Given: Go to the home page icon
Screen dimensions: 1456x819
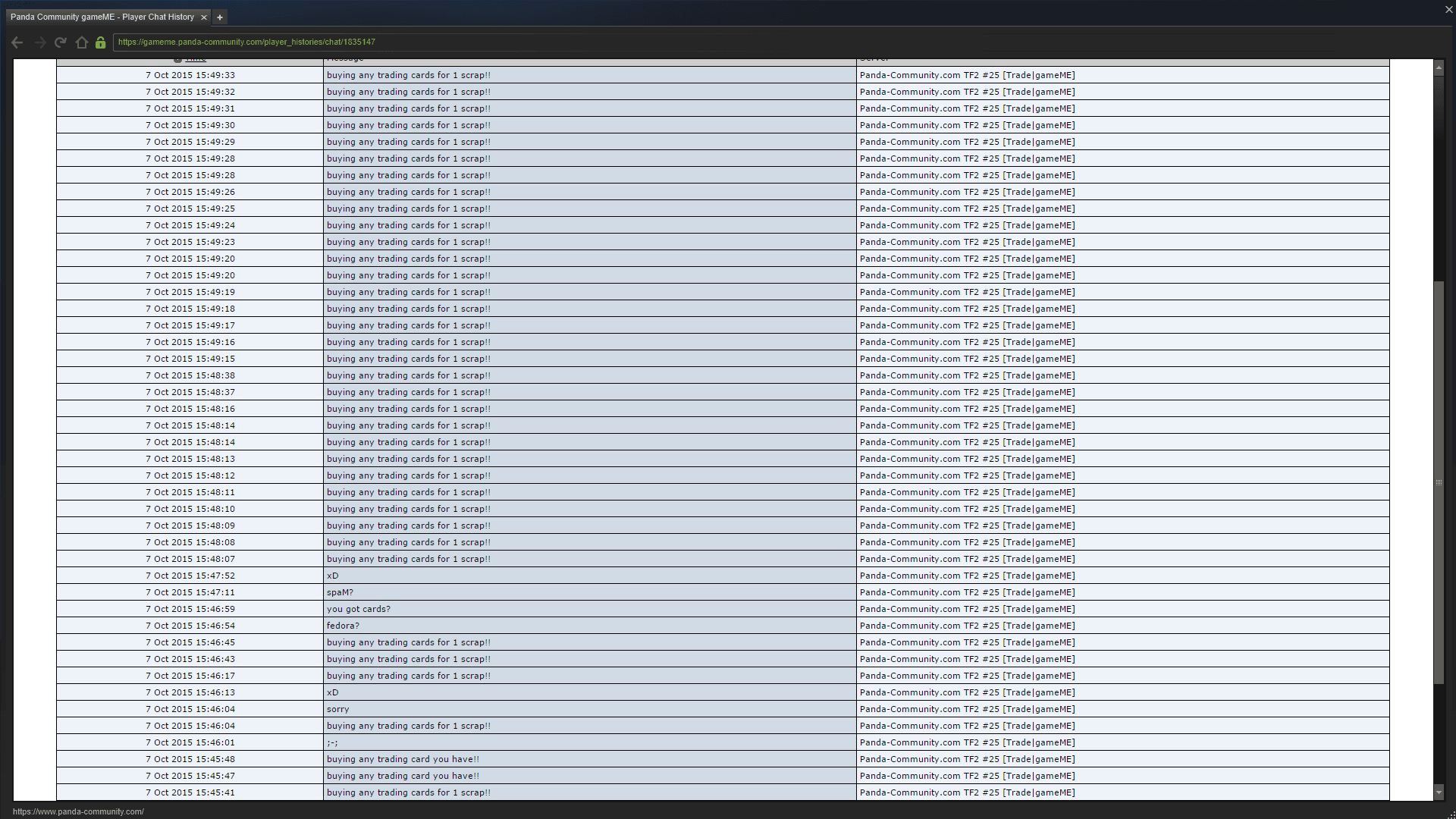Looking at the screenshot, I should 82,42.
